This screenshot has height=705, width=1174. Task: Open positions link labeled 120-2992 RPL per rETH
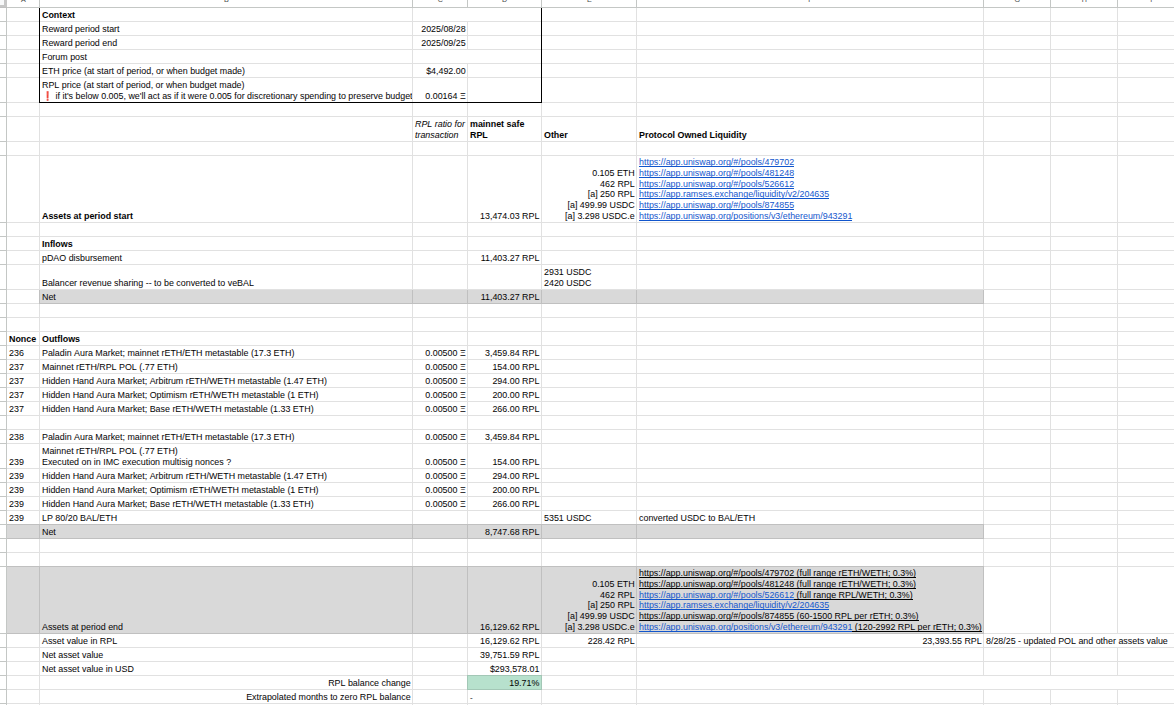coord(745,627)
